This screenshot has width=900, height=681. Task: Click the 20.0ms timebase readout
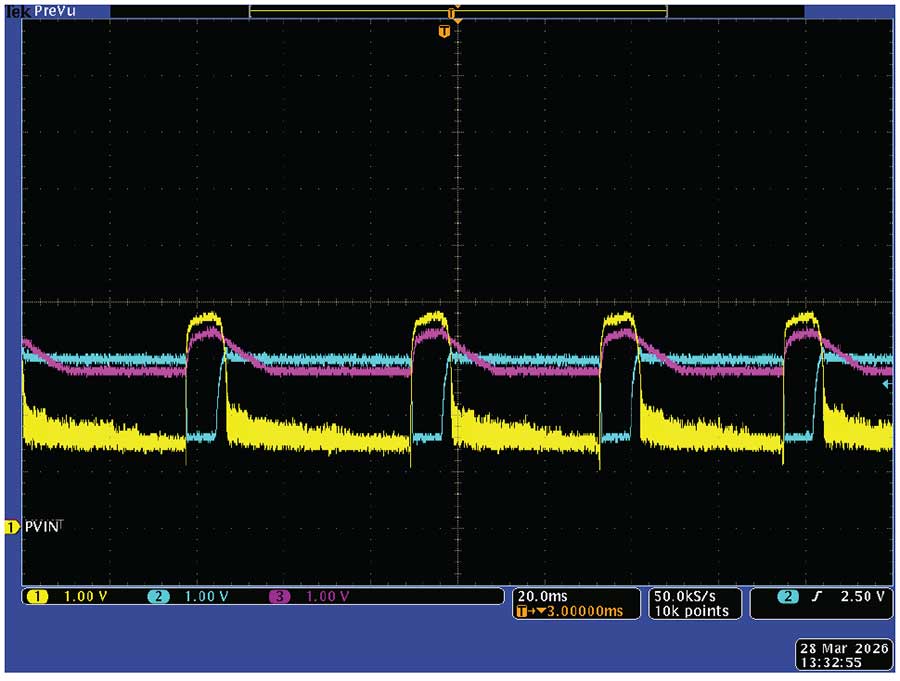(x=542, y=597)
